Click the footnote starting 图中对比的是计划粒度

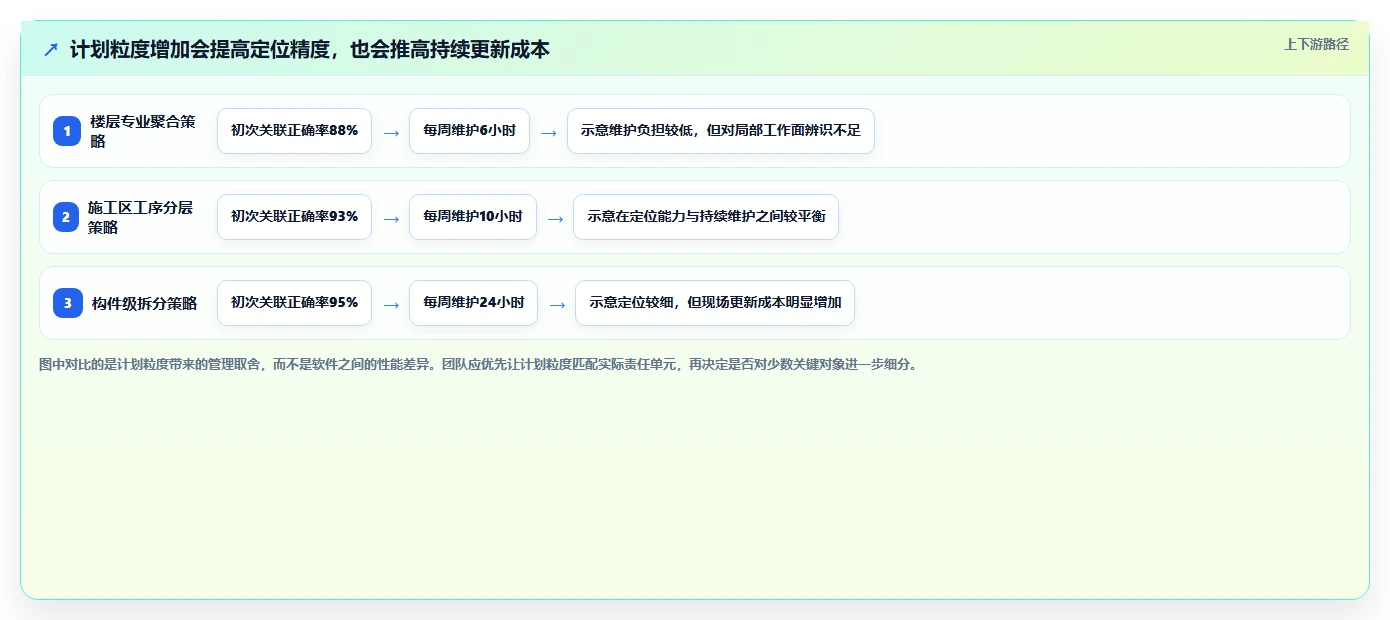(x=478, y=365)
